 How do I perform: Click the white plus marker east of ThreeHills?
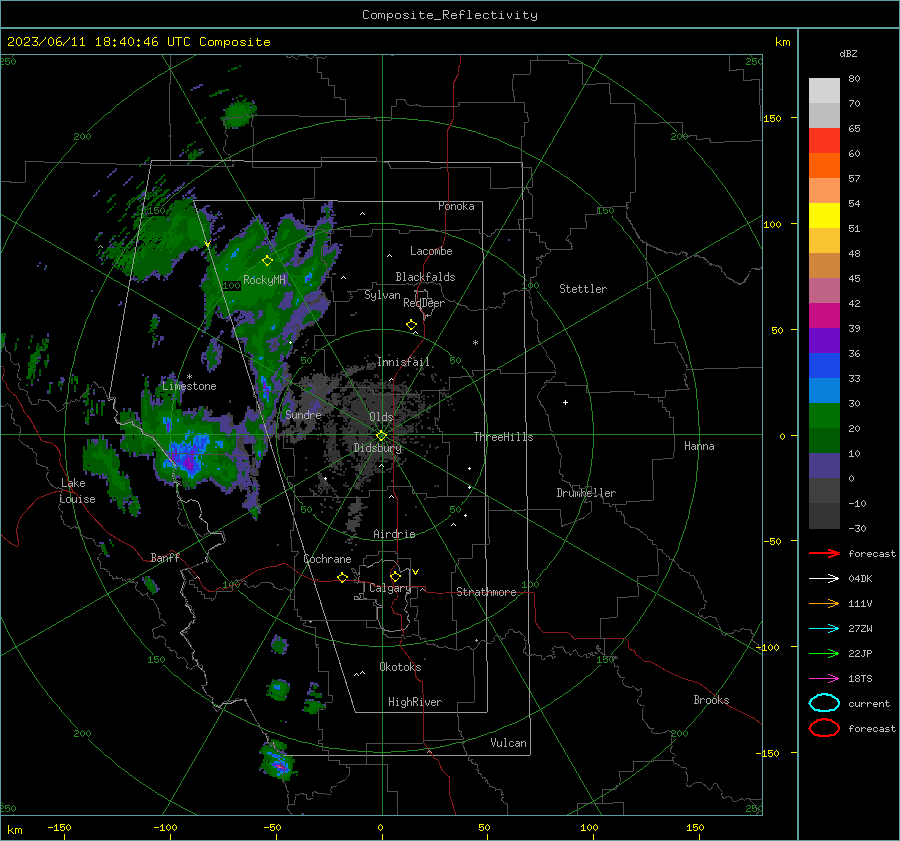pyautogui.click(x=565, y=402)
